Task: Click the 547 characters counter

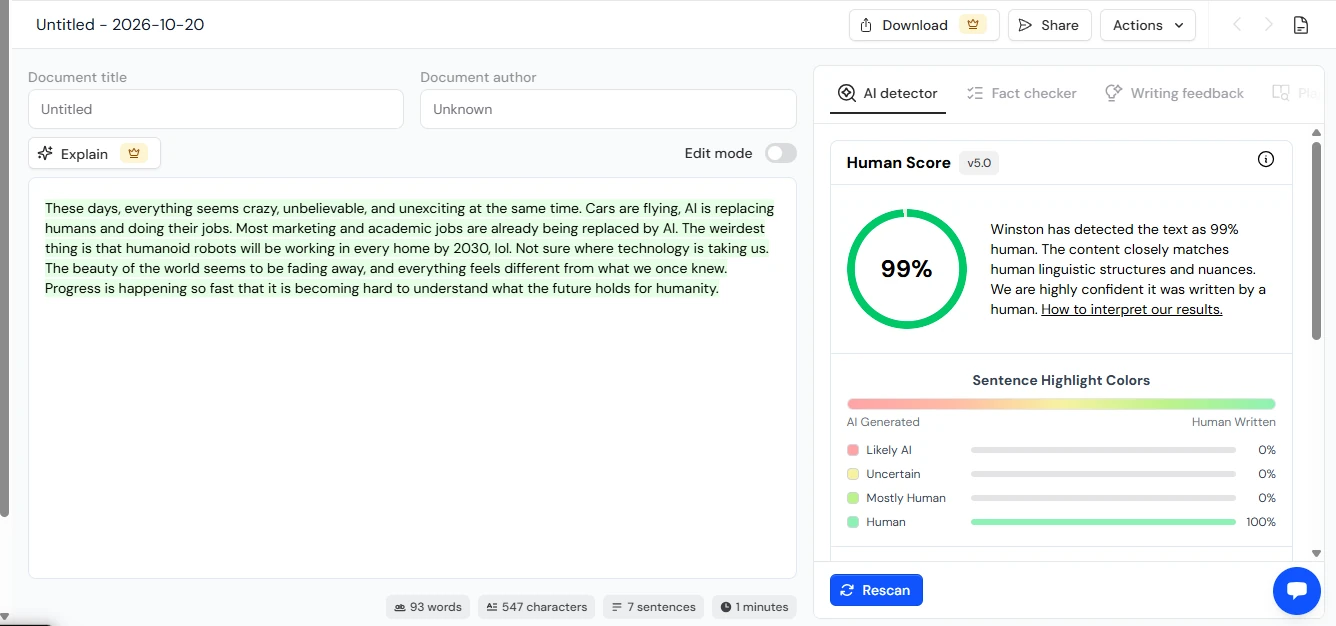Action: 536,607
